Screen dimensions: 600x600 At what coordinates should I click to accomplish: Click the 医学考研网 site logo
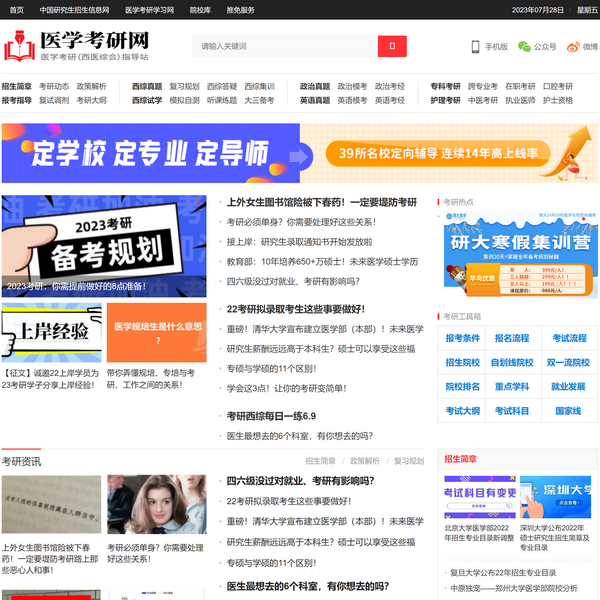(77, 45)
